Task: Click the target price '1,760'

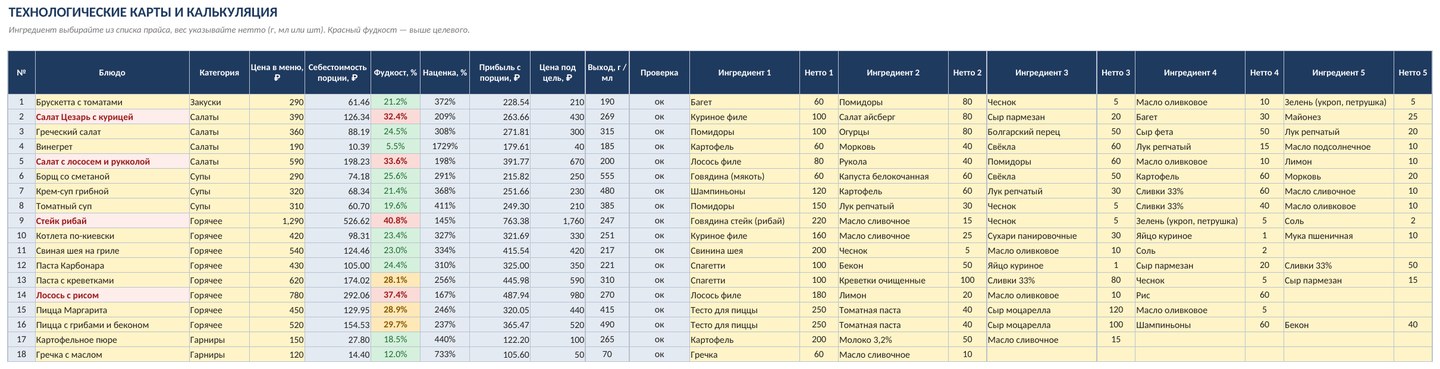Action: [558, 221]
